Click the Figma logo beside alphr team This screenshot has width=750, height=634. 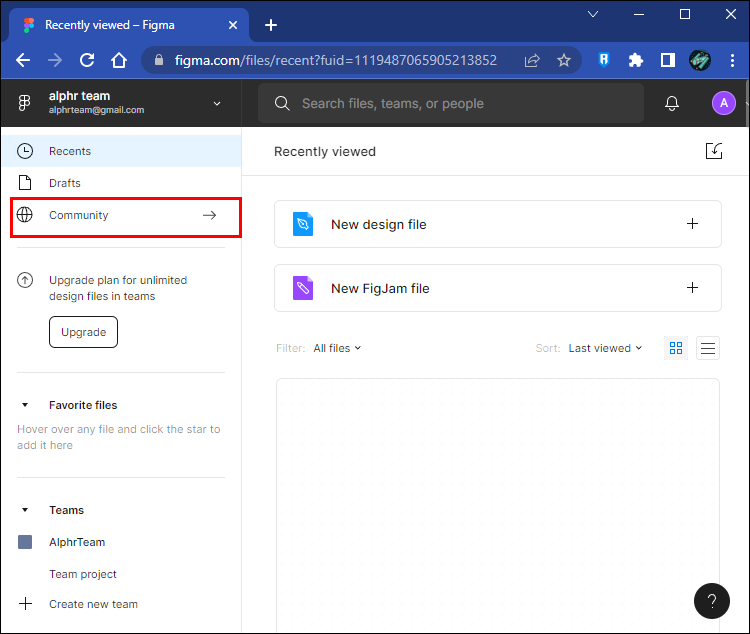(x=24, y=103)
